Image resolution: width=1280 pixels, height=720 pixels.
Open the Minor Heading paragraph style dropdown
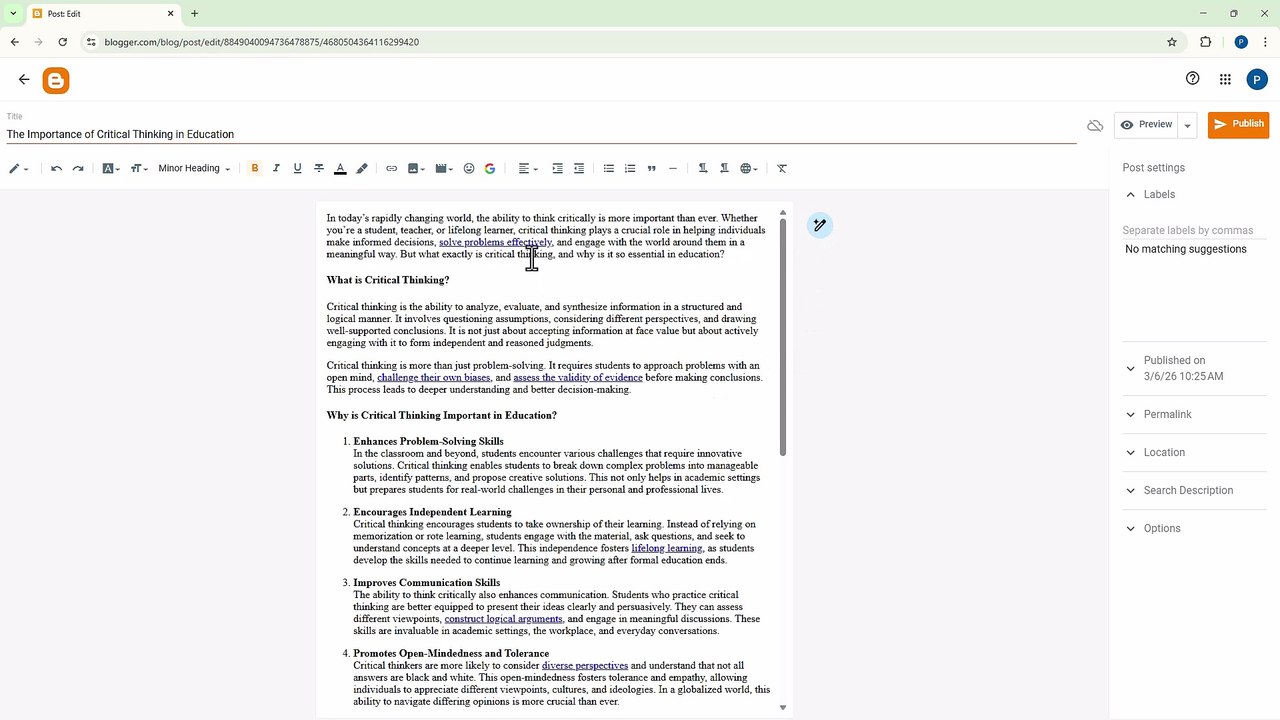pyautogui.click(x=194, y=168)
